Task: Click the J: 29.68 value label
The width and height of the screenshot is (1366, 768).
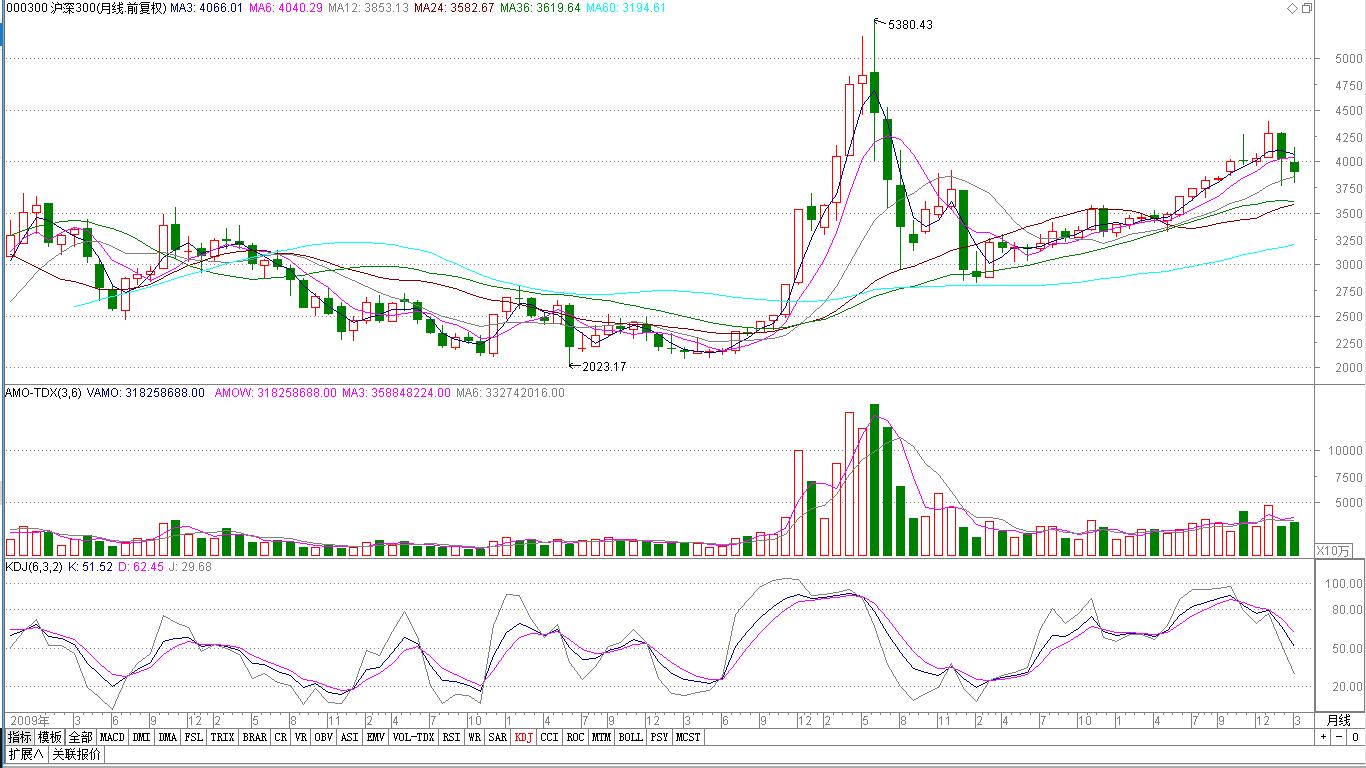Action: pos(191,567)
